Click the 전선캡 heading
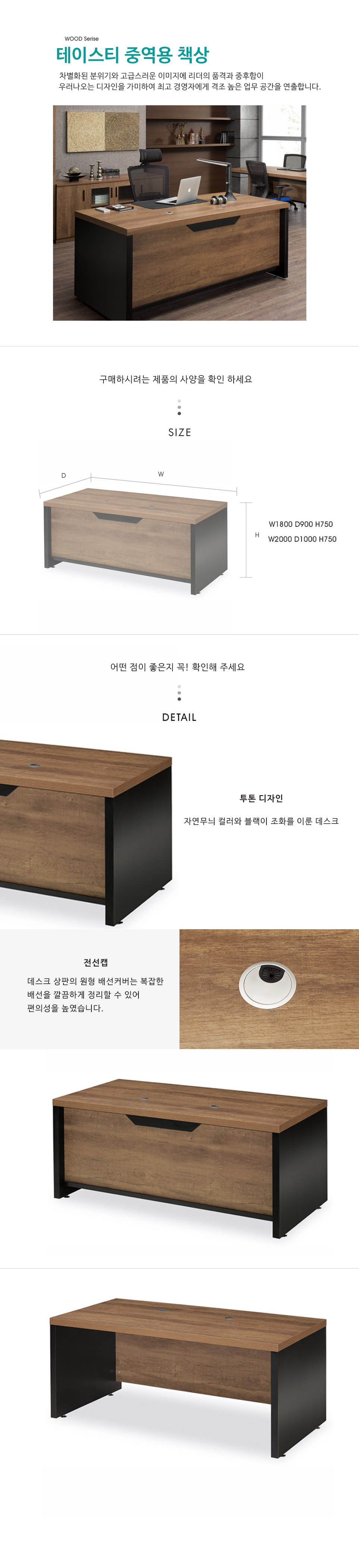Screen dimensions: 359x1568 (96, 962)
